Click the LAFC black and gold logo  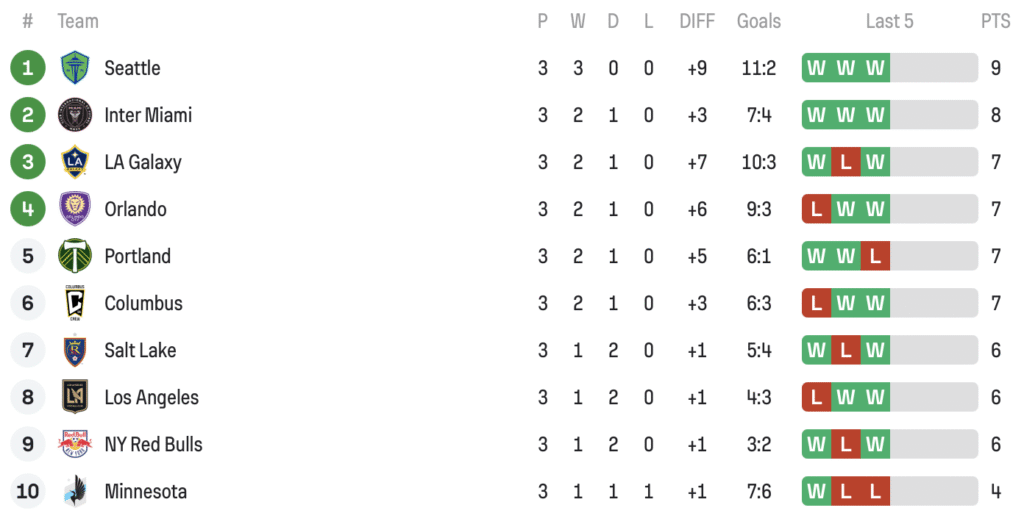coord(75,397)
